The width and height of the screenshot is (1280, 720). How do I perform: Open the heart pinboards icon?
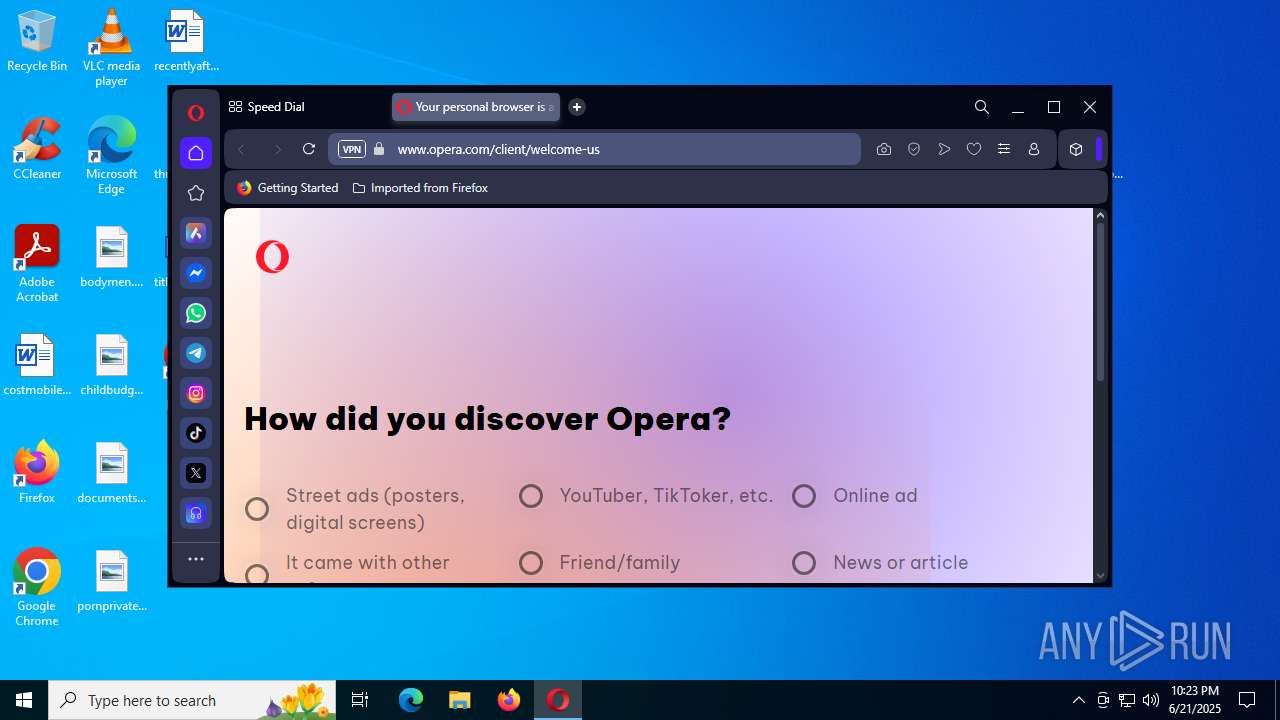click(x=974, y=149)
